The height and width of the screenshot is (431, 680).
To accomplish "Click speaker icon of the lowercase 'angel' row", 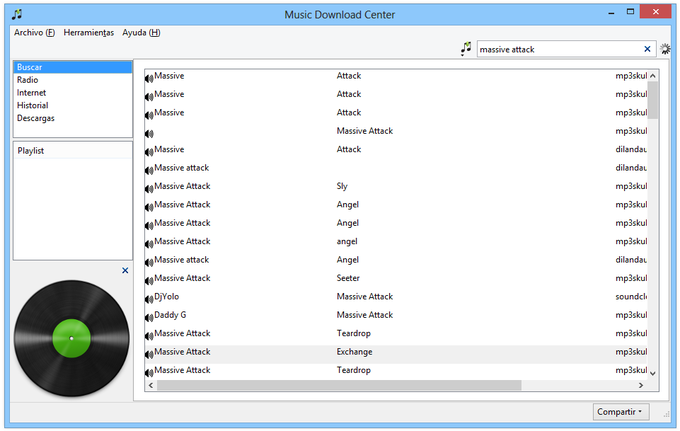I will [149, 244].
